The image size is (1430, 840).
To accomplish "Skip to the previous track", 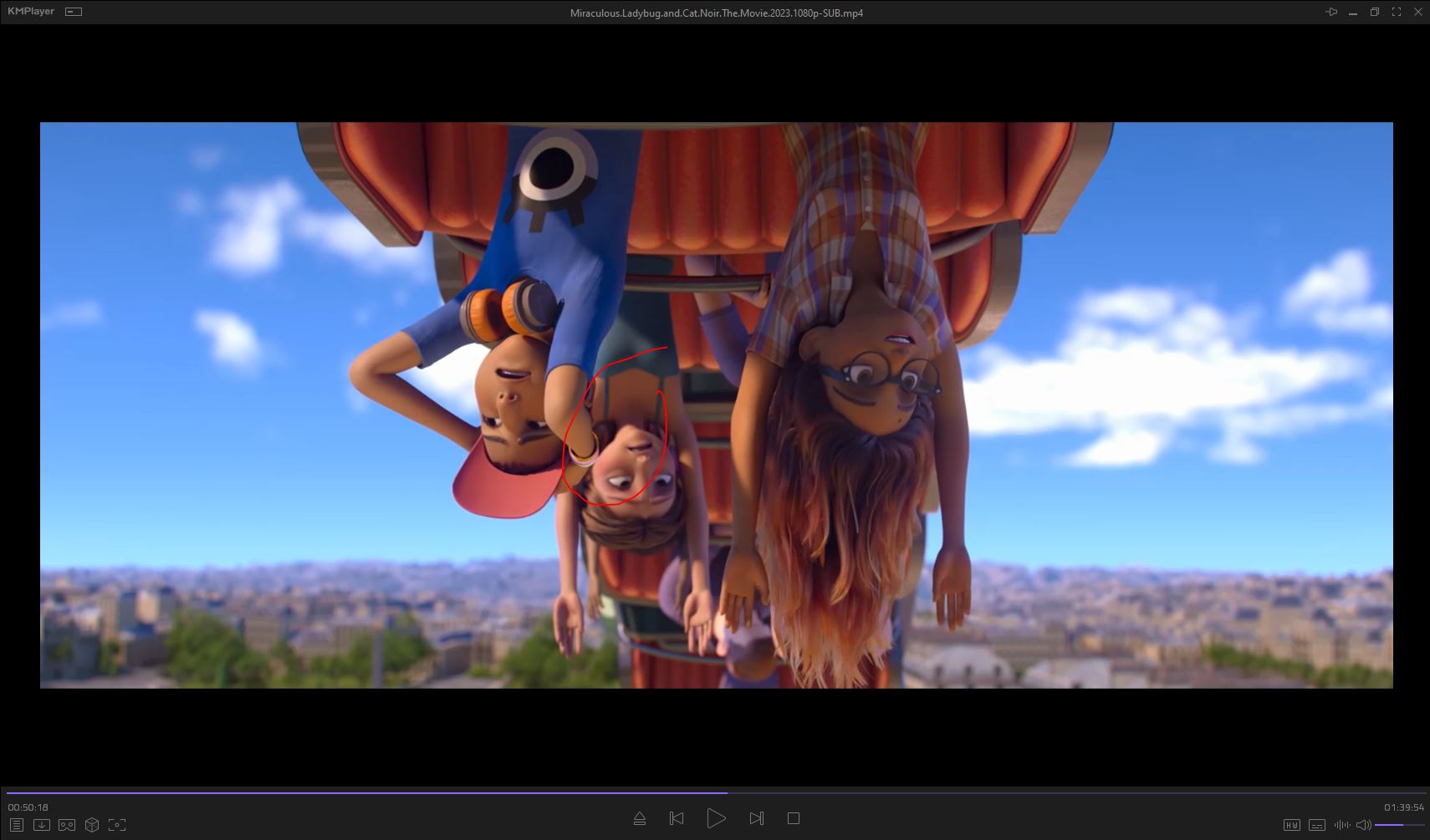I will (x=677, y=818).
